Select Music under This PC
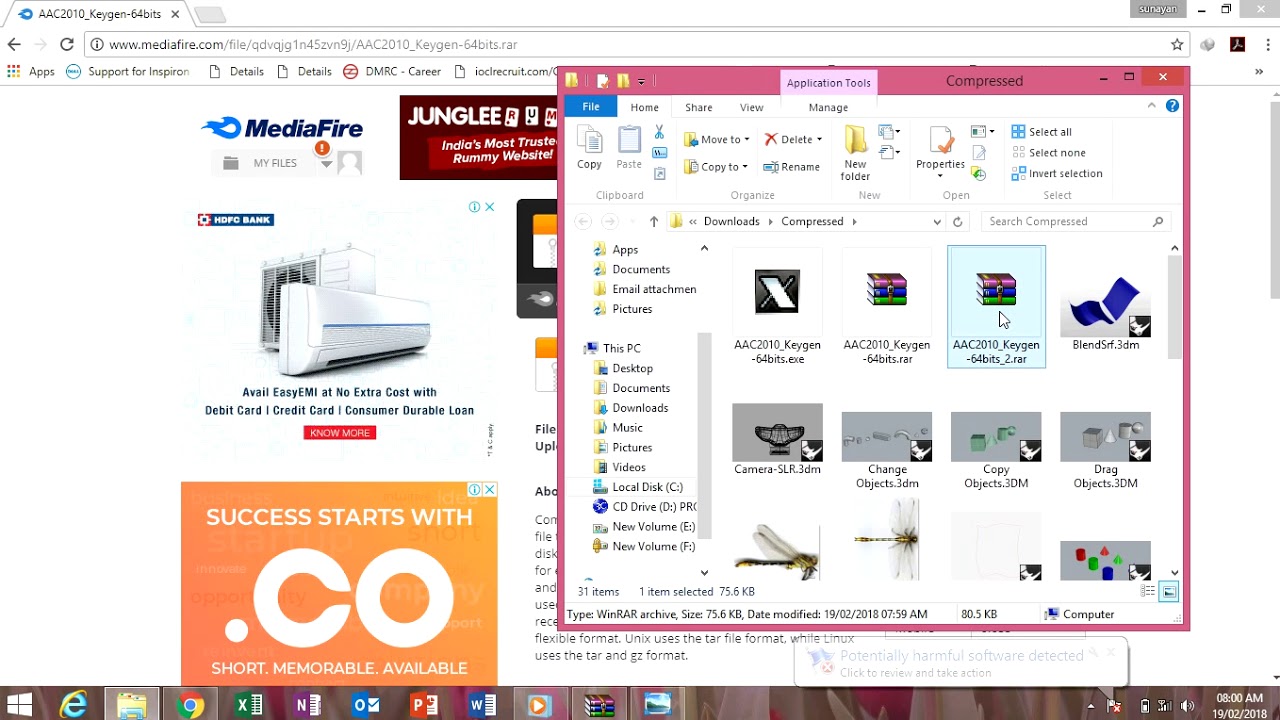 (627, 428)
